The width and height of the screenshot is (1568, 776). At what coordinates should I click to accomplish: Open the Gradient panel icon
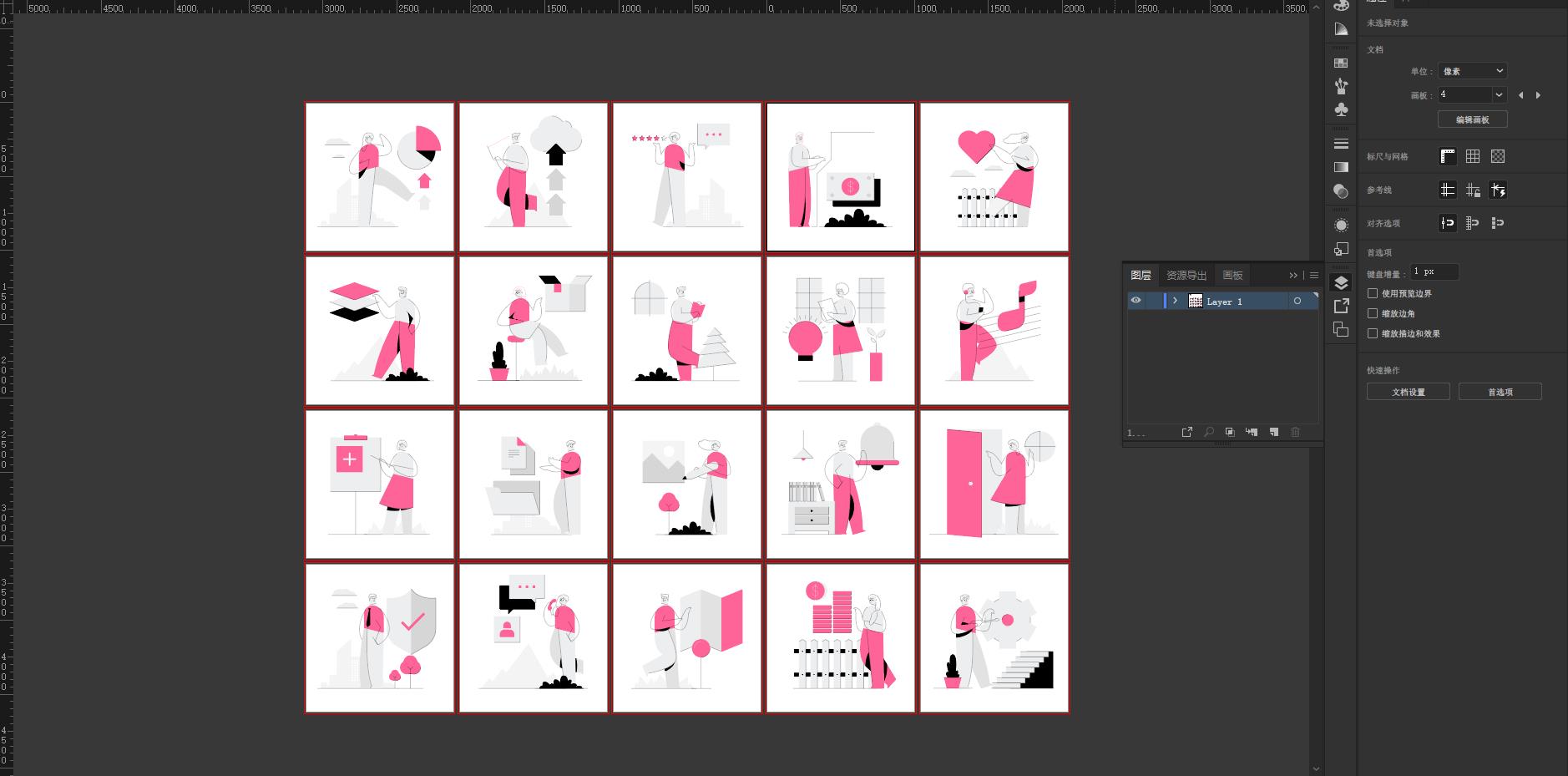pyautogui.click(x=1341, y=167)
